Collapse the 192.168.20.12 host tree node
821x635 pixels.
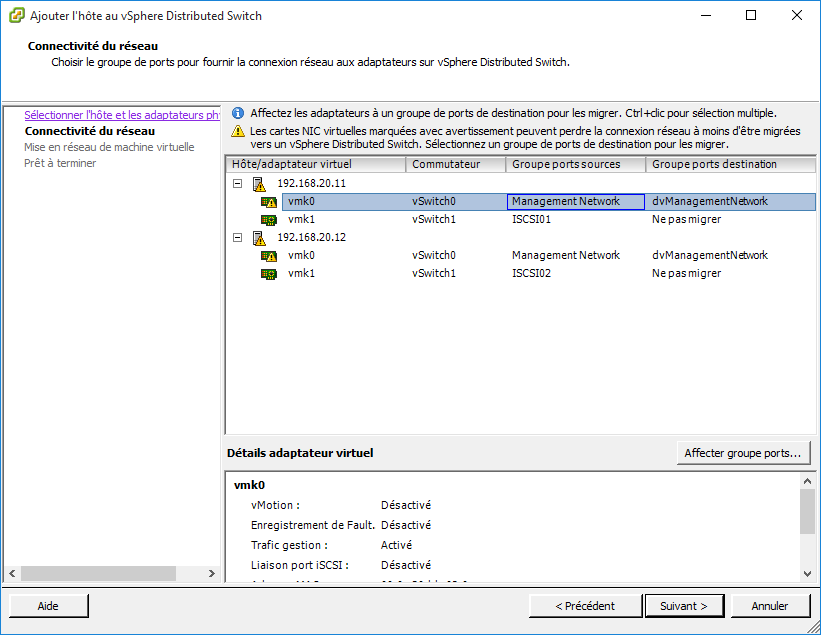coord(237,238)
